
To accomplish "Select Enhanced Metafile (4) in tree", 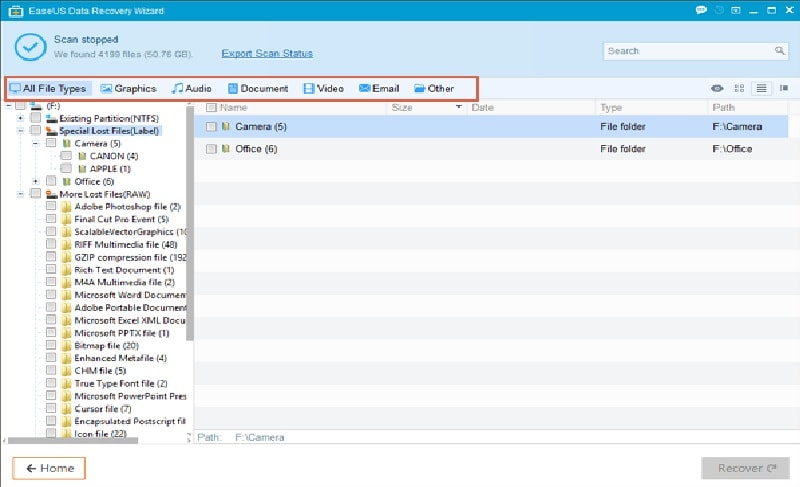I will (120, 358).
